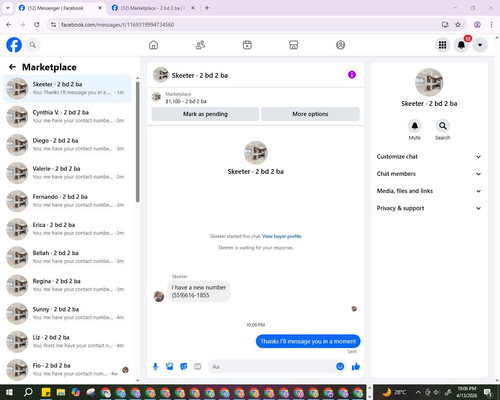The image size is (500, 400).
Task: Click More options button
Action: [310, 114]
